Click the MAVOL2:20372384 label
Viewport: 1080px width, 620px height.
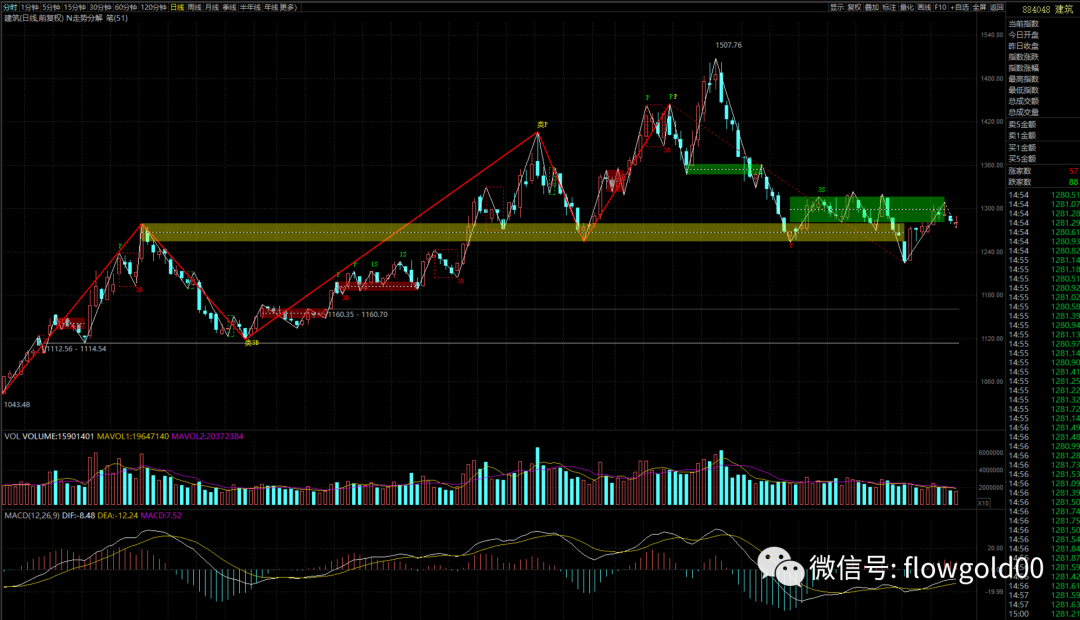[207, 436]
